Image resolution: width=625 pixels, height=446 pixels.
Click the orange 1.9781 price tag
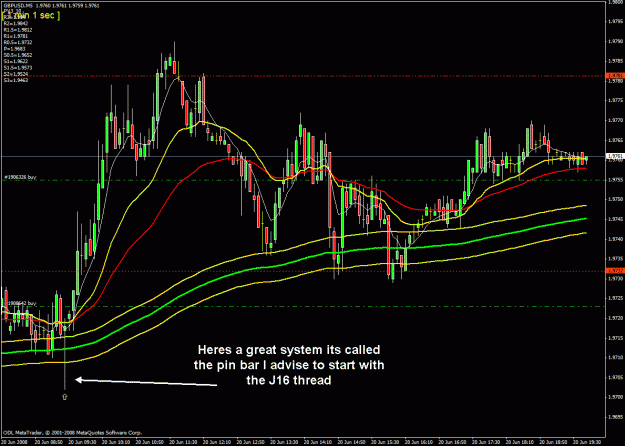tap(615, 76)
